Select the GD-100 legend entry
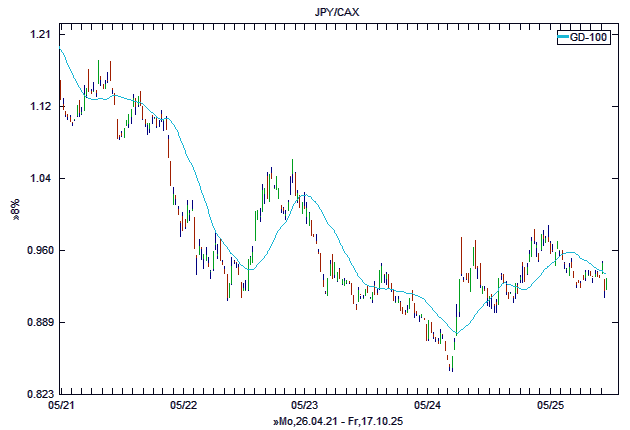This screenshot has height=430, width=630. [588, 37]
